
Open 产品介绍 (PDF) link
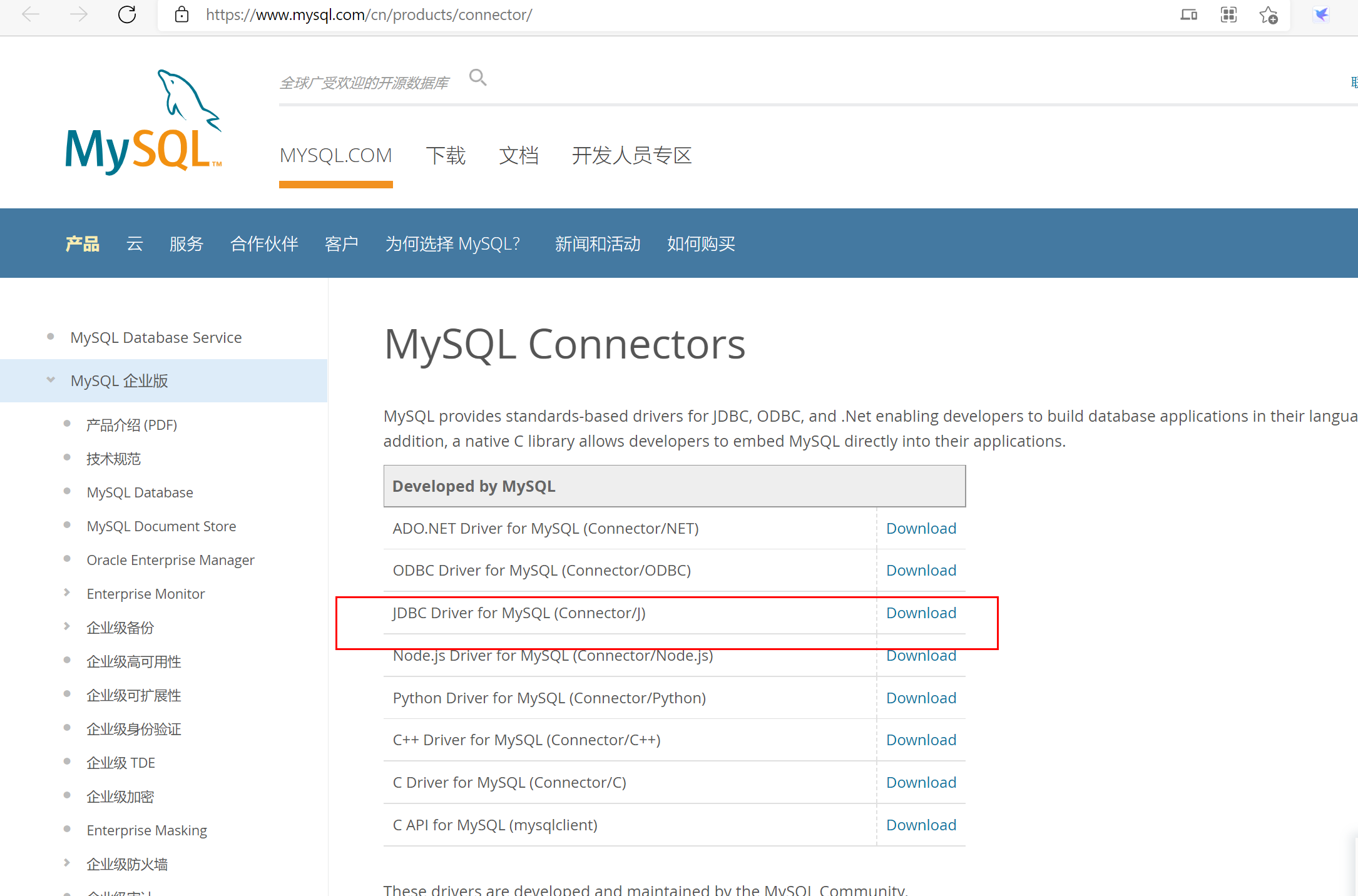click(x=131, y=425)
